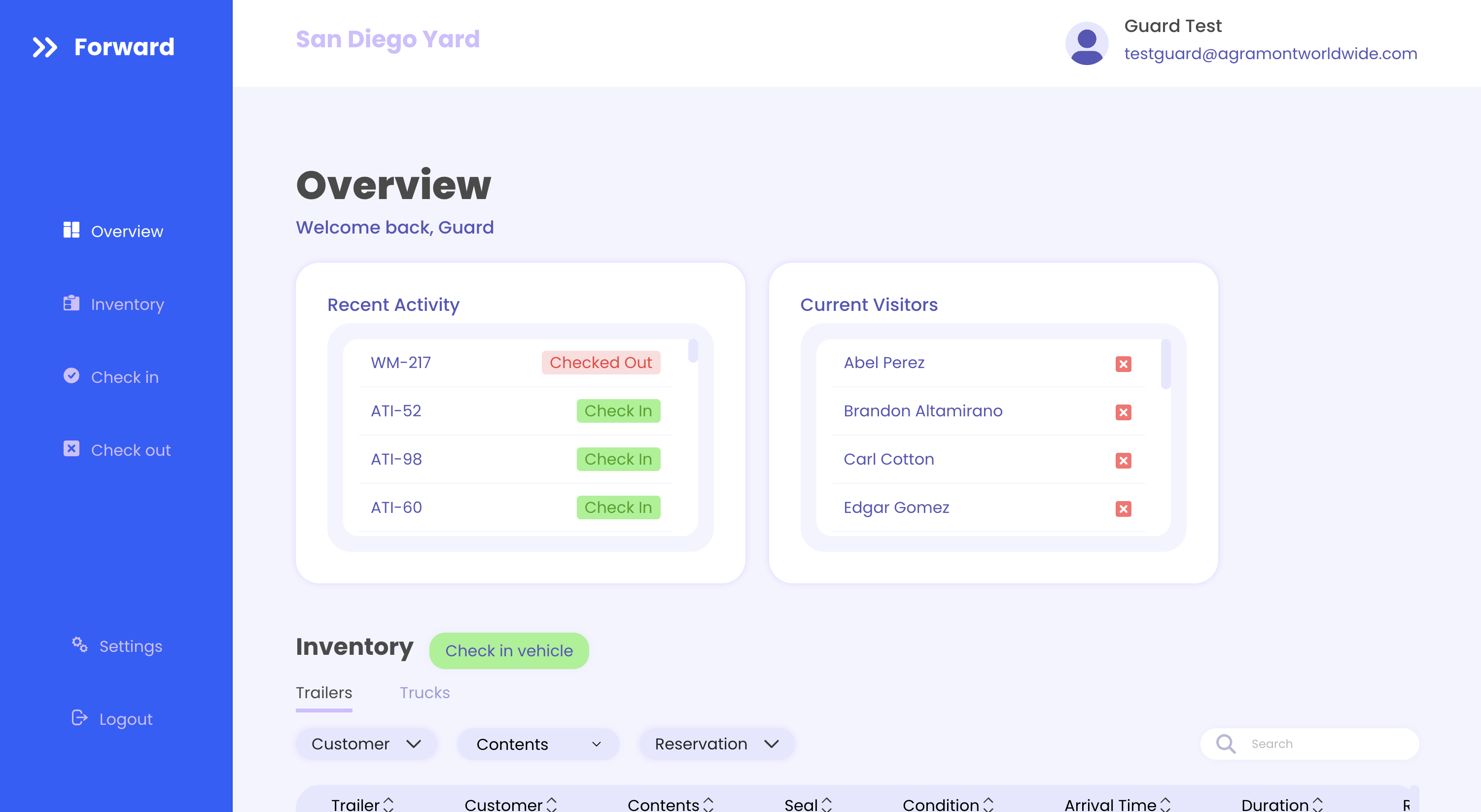Expand the Customer filter dropdown
Screen dimensions: 1481x812
tap(366, 744)
